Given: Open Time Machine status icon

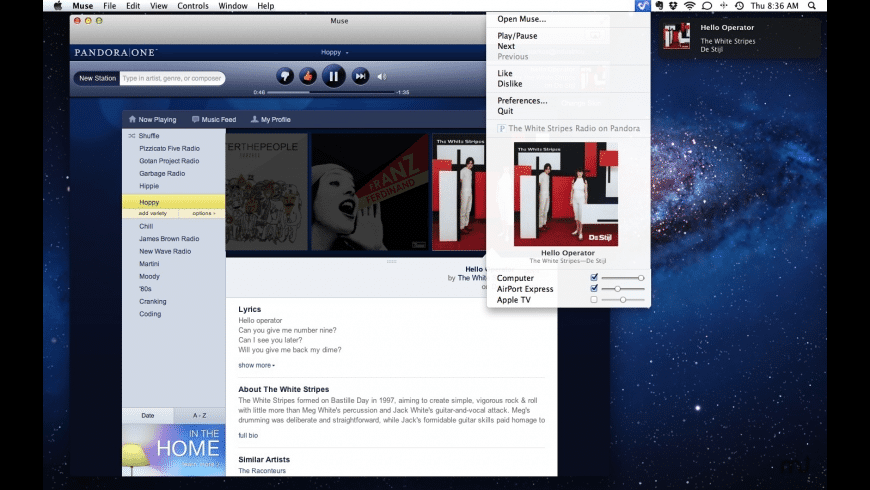Looking at the screenshot, I should 739,6.
